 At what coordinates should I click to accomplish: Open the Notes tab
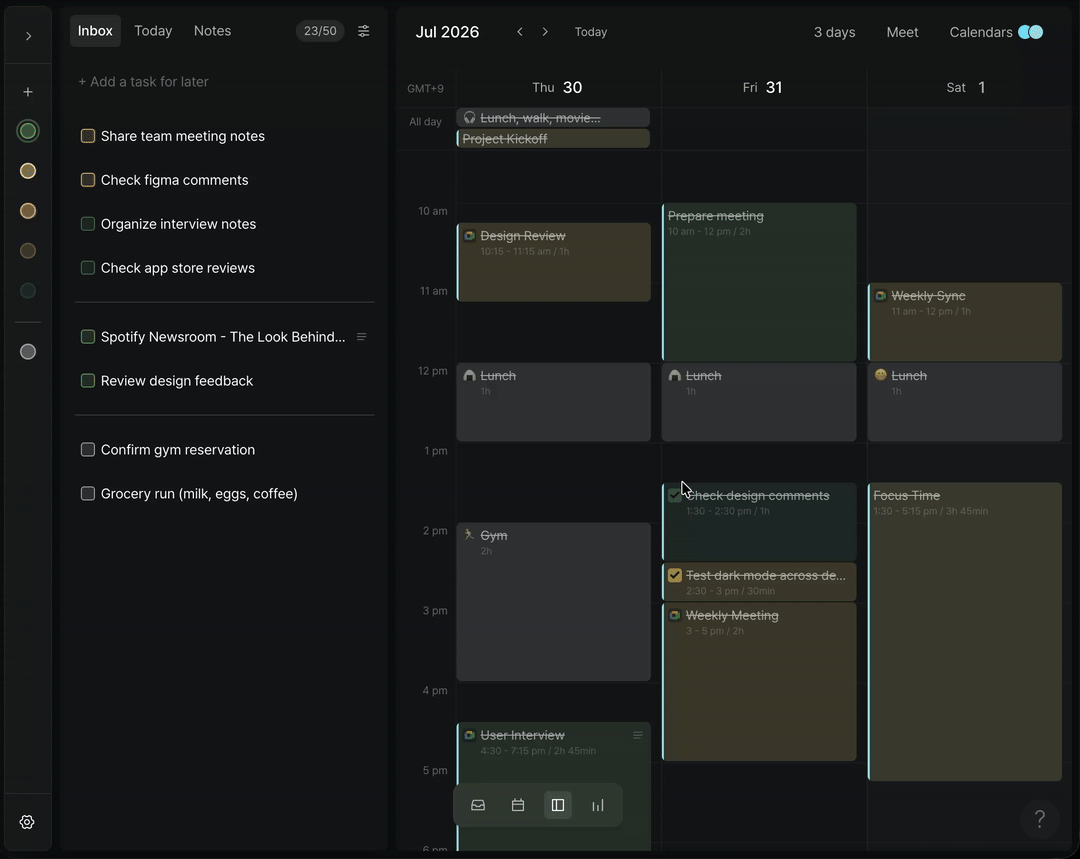(212, 31)
